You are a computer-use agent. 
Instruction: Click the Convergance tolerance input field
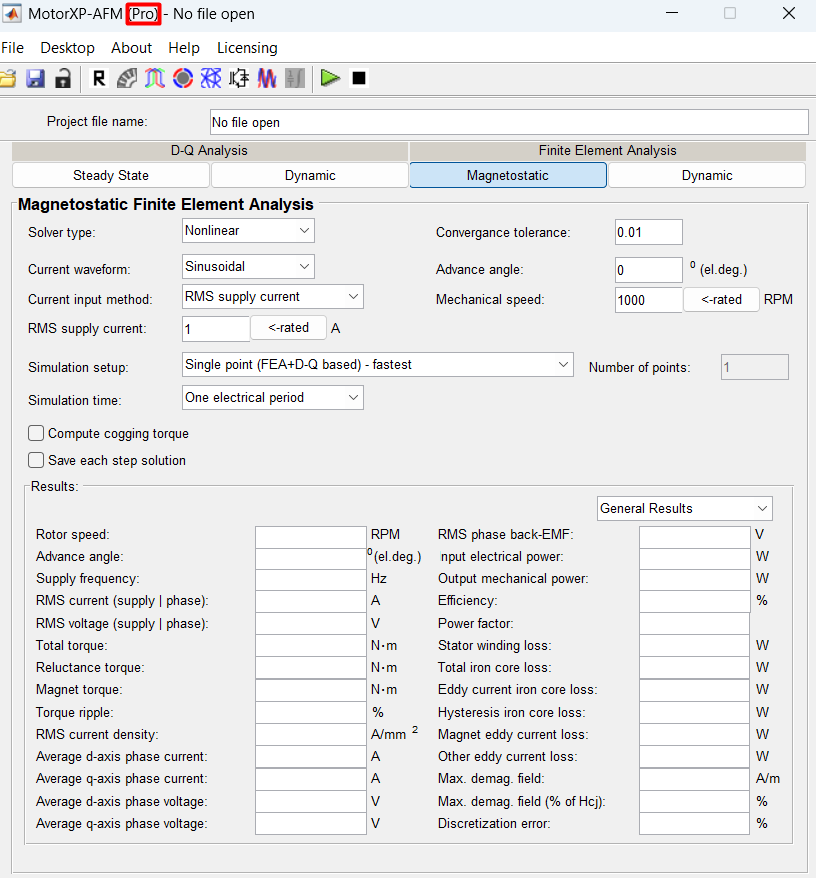pos(649,232)
